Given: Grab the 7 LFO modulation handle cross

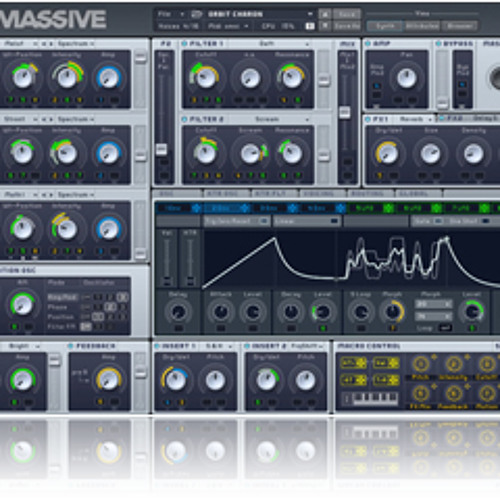Looking at the screenshot, I should (484, 208).
